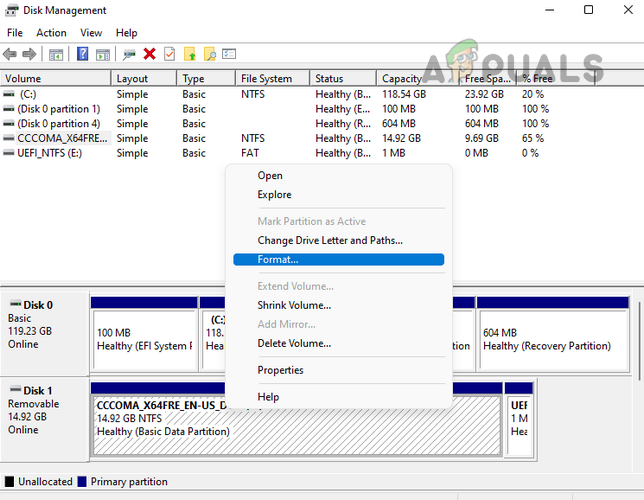Viewport: 644px width, 500px height.
Task: Select the Disk 0 label panel
Action: (45, 333)
